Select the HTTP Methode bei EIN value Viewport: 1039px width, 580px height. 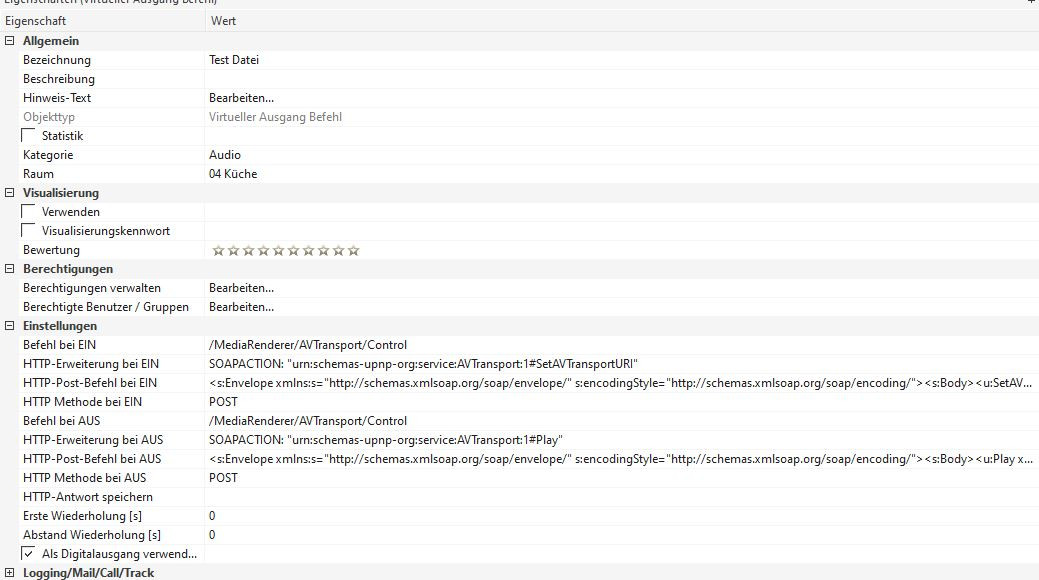click(x=223, y=402)
